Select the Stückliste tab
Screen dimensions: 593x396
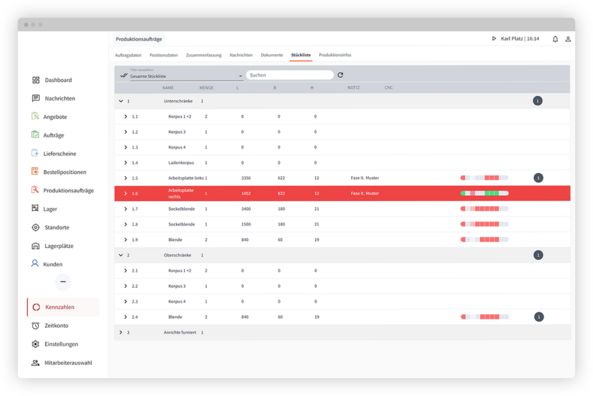click(x=301, y=55)
